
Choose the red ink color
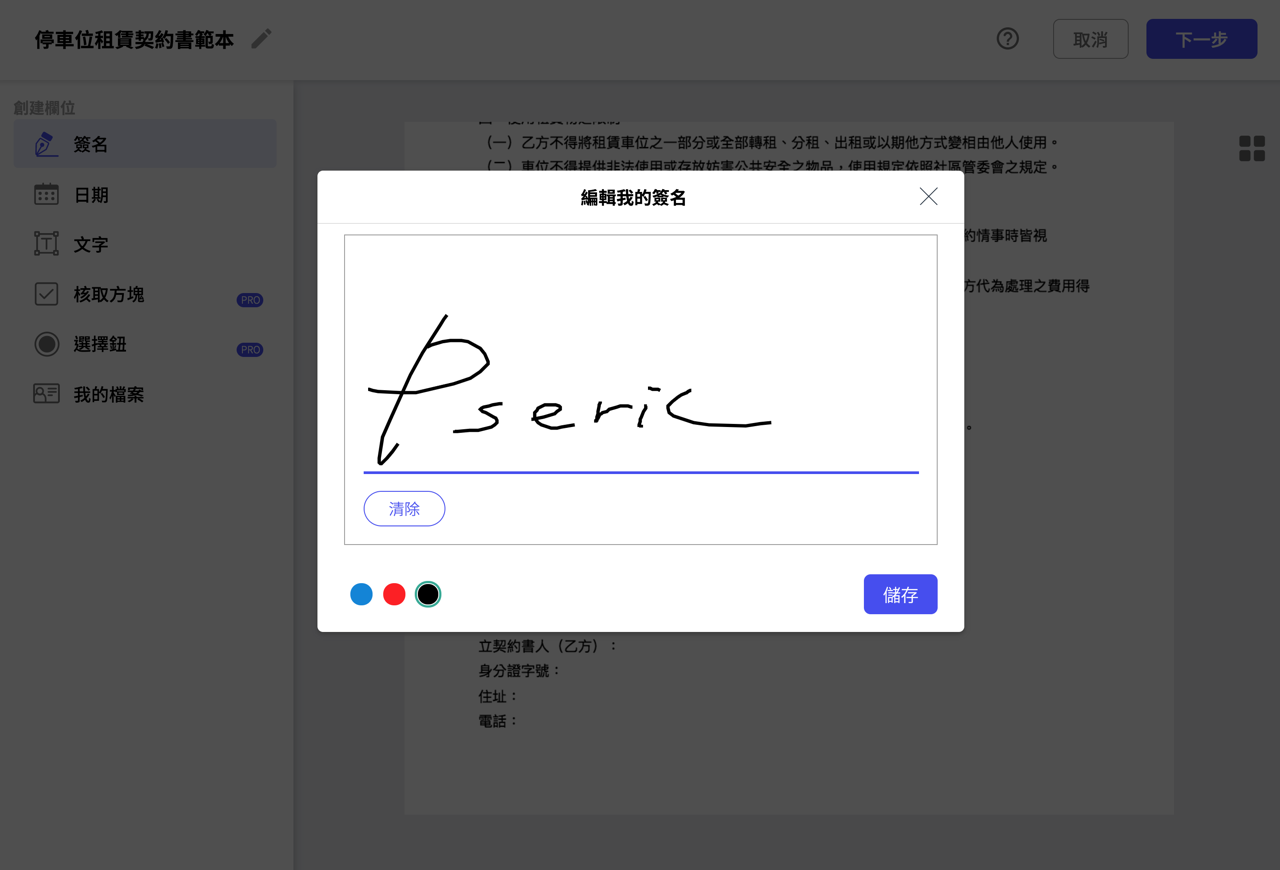(x=394, y=594)
